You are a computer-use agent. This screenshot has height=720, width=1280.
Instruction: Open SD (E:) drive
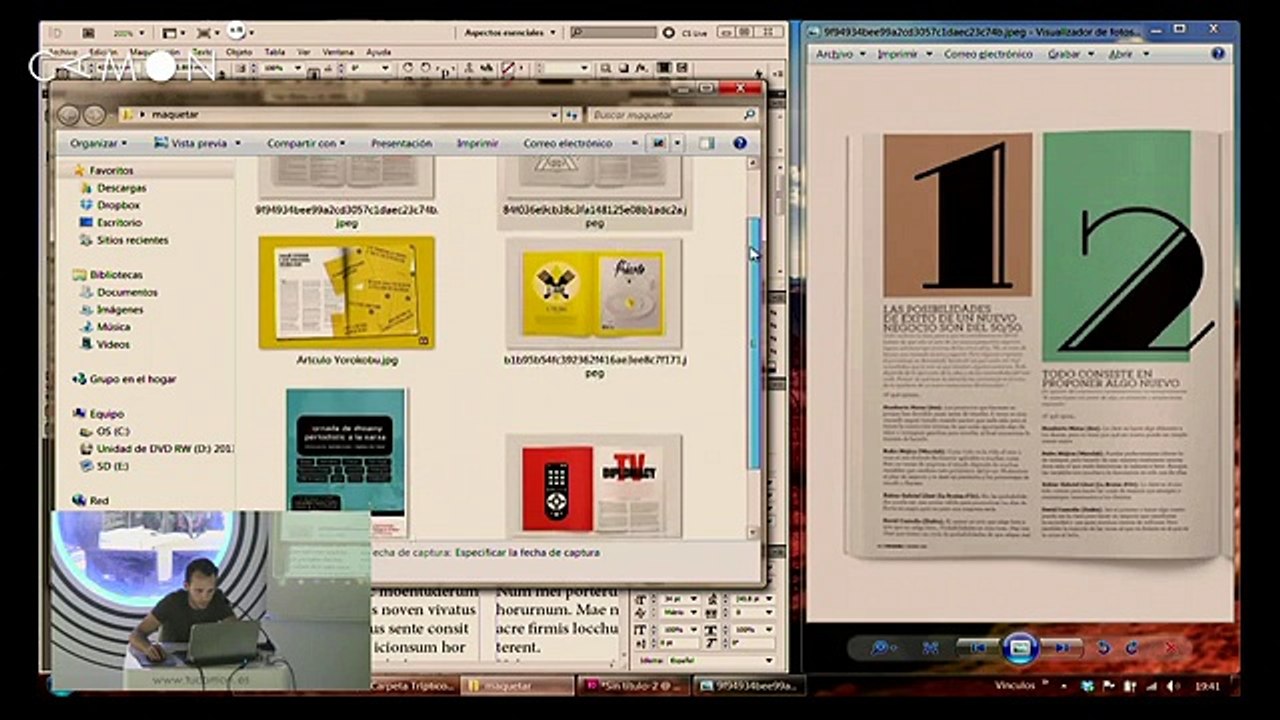(112, 466)
